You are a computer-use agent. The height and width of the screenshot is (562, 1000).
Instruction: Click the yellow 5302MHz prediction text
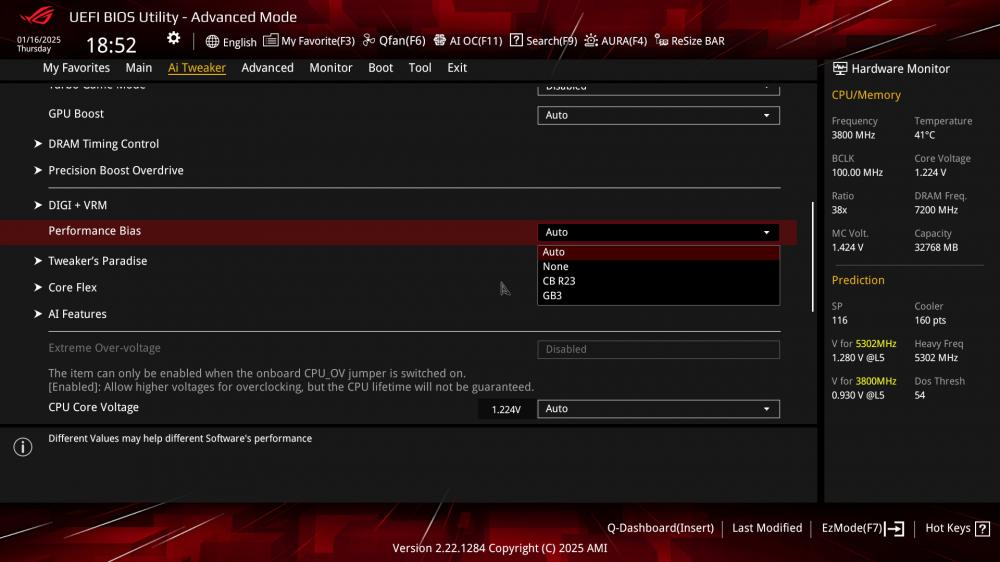click(876, 344)
